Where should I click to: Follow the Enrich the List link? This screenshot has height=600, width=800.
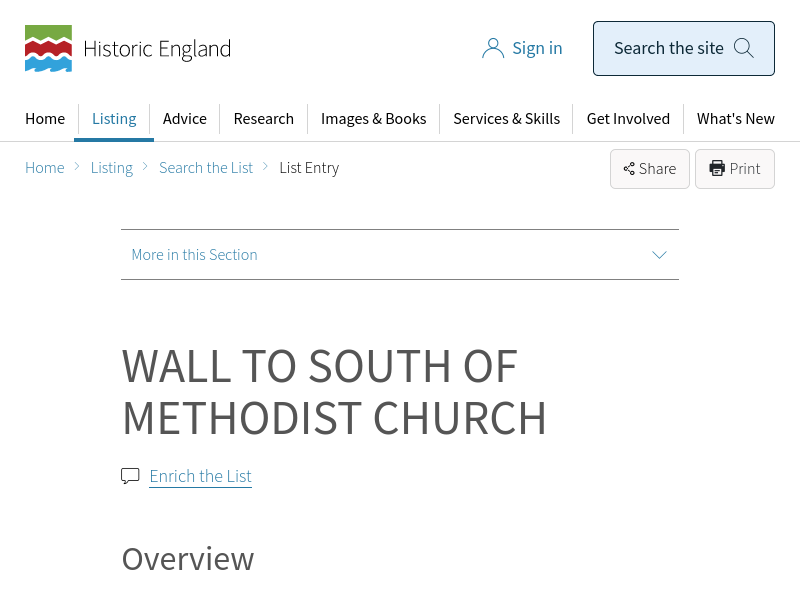click(200, 476)
